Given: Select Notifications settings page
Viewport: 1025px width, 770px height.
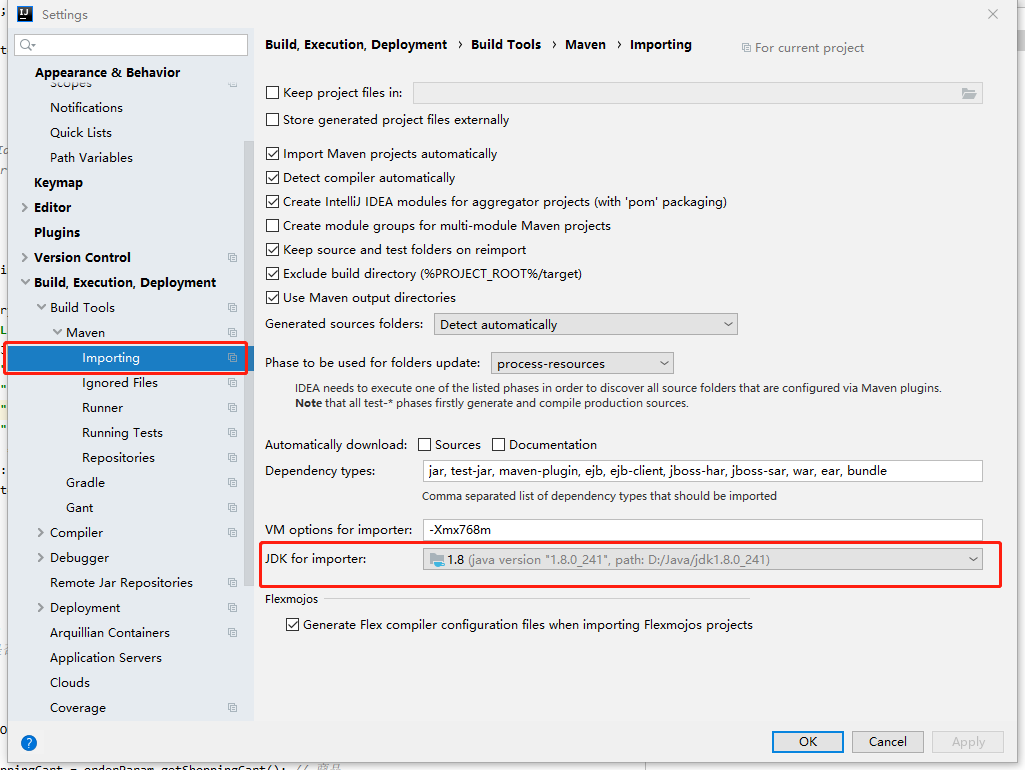Looking at the screenshot, I should pyautogui.click(x=86, y=108).
